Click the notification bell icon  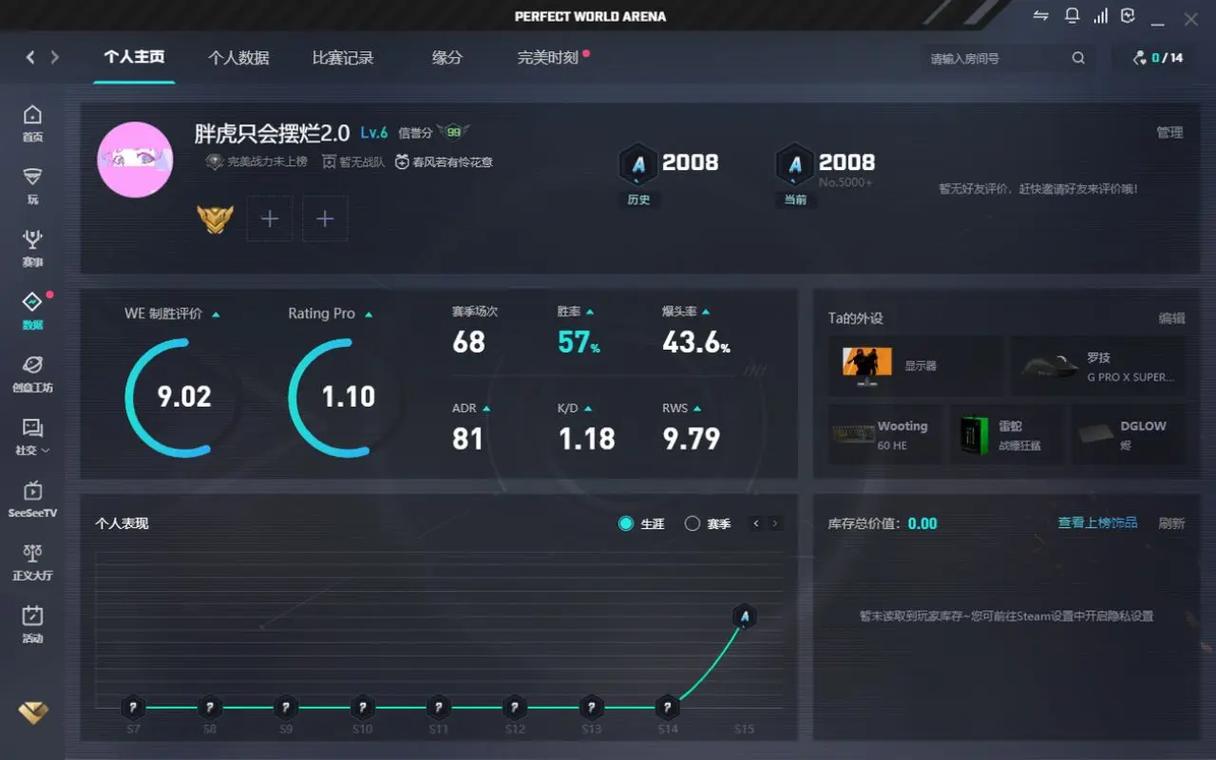[1072, 16]
